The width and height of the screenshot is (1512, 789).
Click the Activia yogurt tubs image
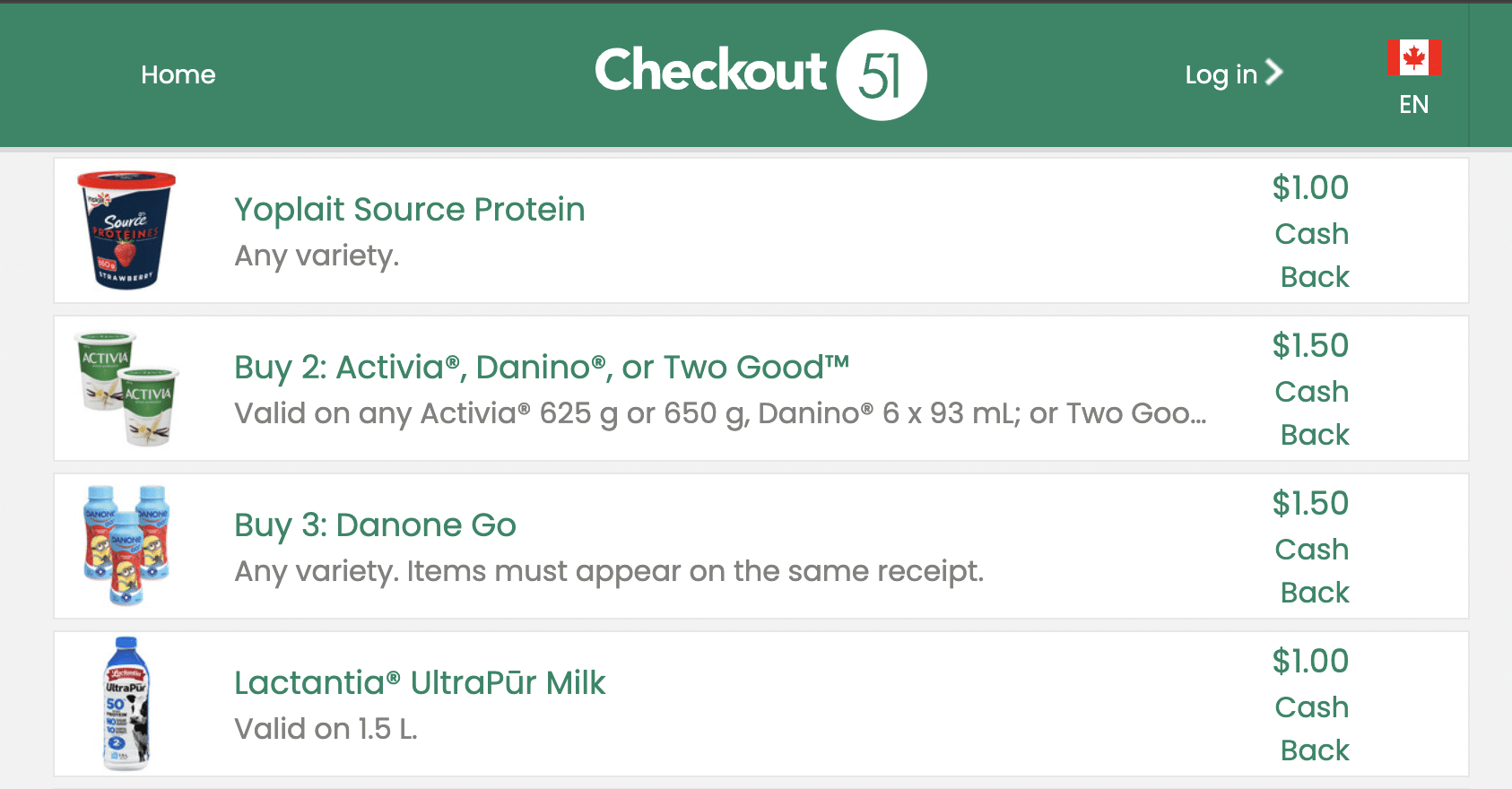[126, 388]
